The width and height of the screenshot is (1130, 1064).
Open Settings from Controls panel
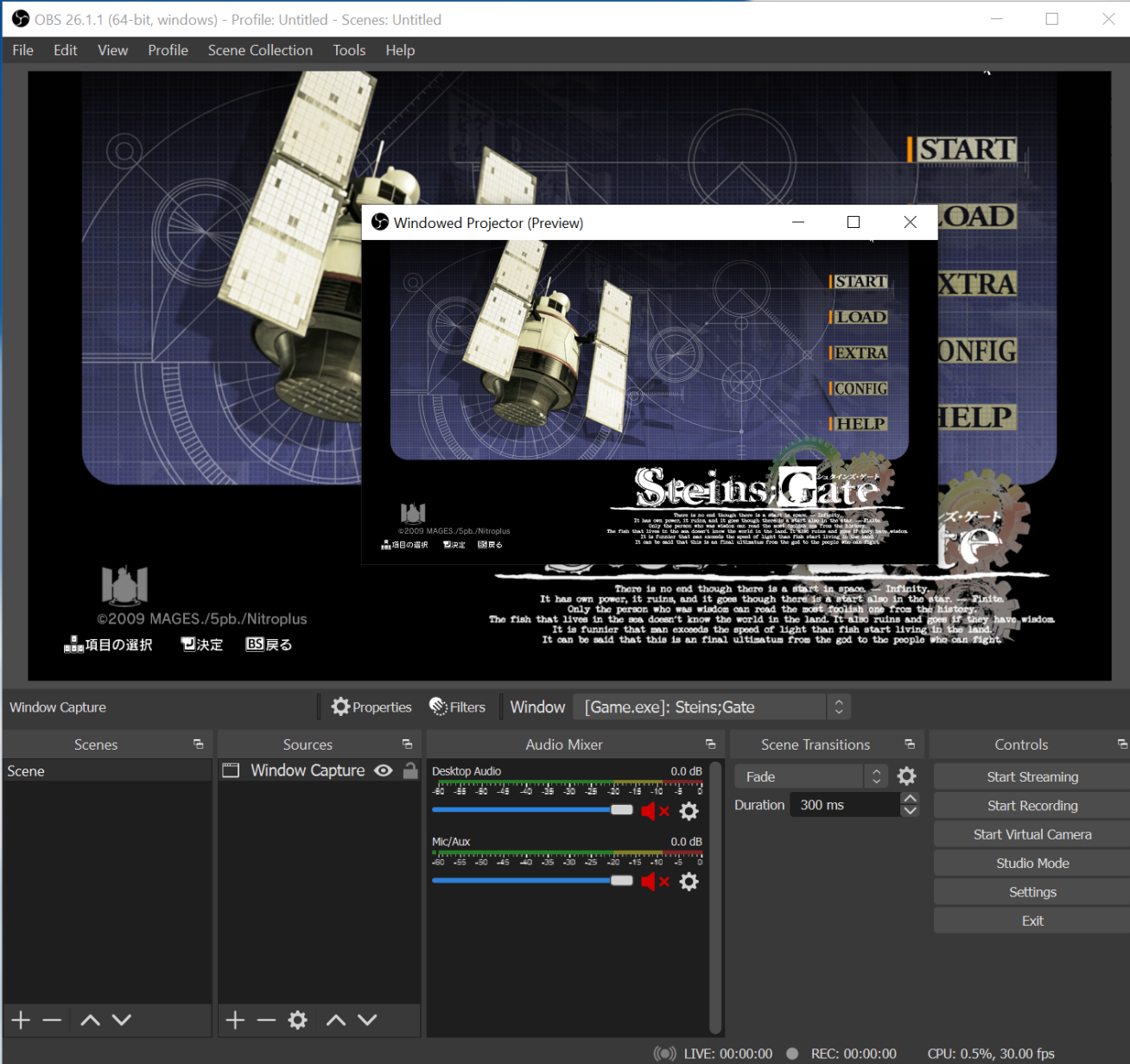[x=1032, y=892]
